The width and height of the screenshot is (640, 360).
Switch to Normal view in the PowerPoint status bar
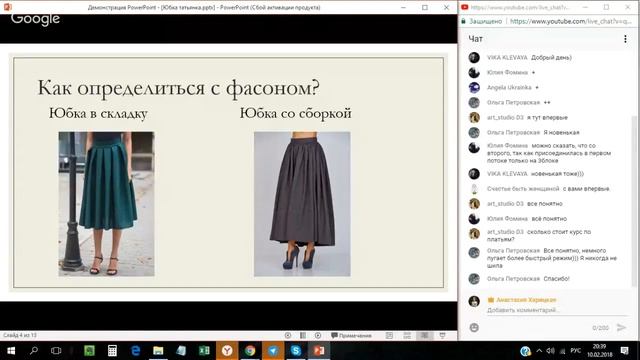389,336
